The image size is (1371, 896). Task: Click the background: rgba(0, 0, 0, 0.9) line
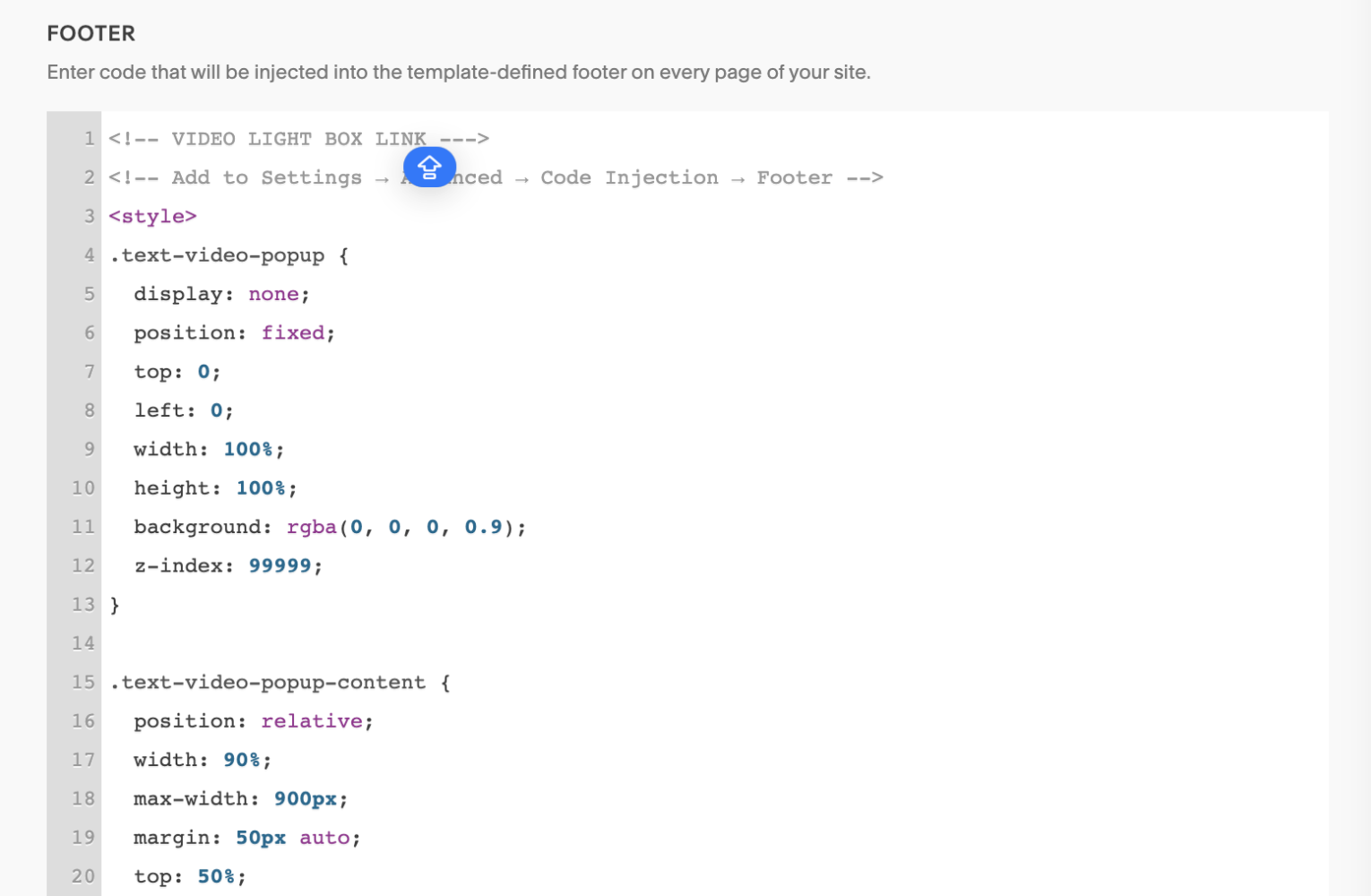coord(330,527)
